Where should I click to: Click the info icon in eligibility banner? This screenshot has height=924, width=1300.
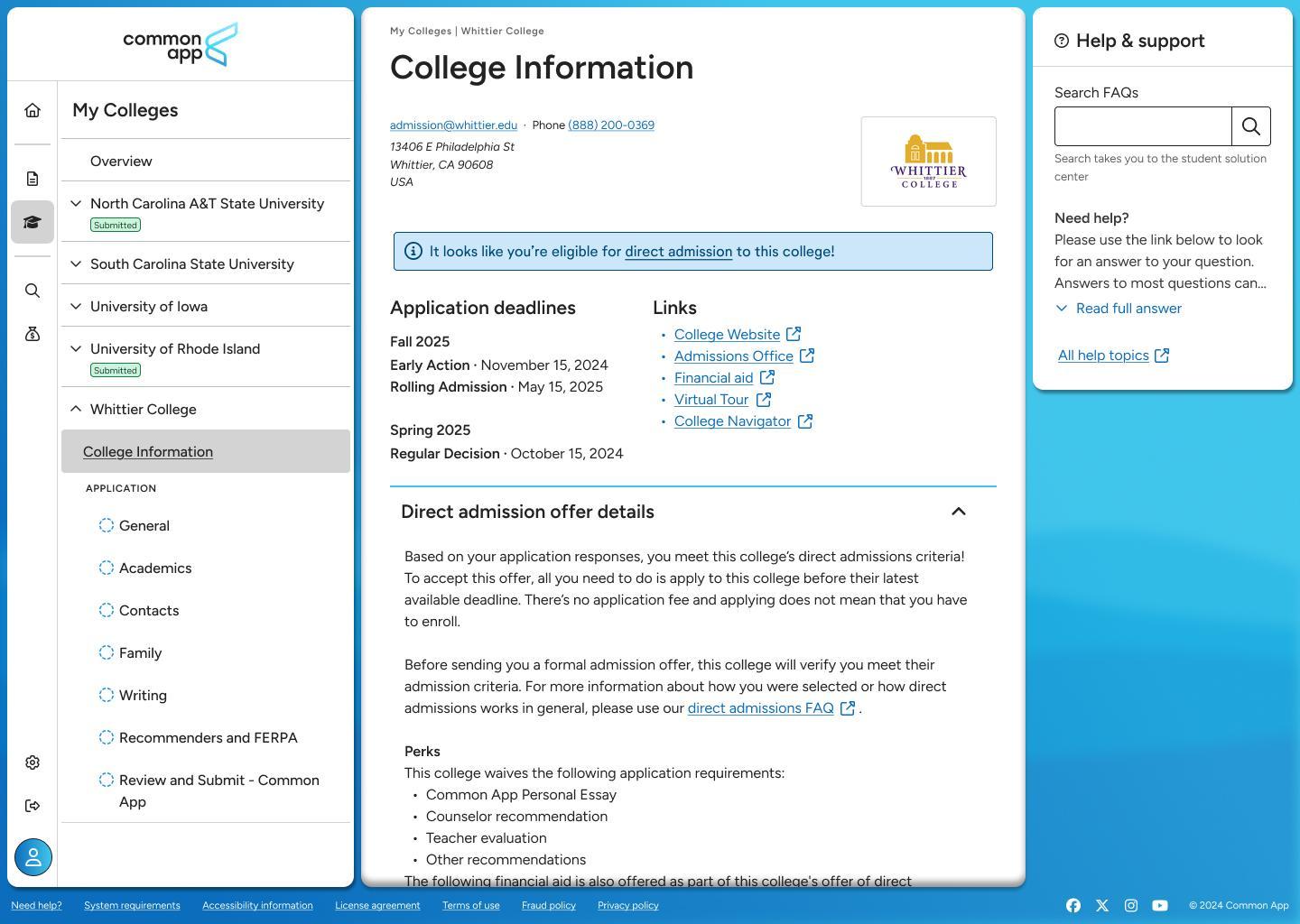[x=413, y=251]
